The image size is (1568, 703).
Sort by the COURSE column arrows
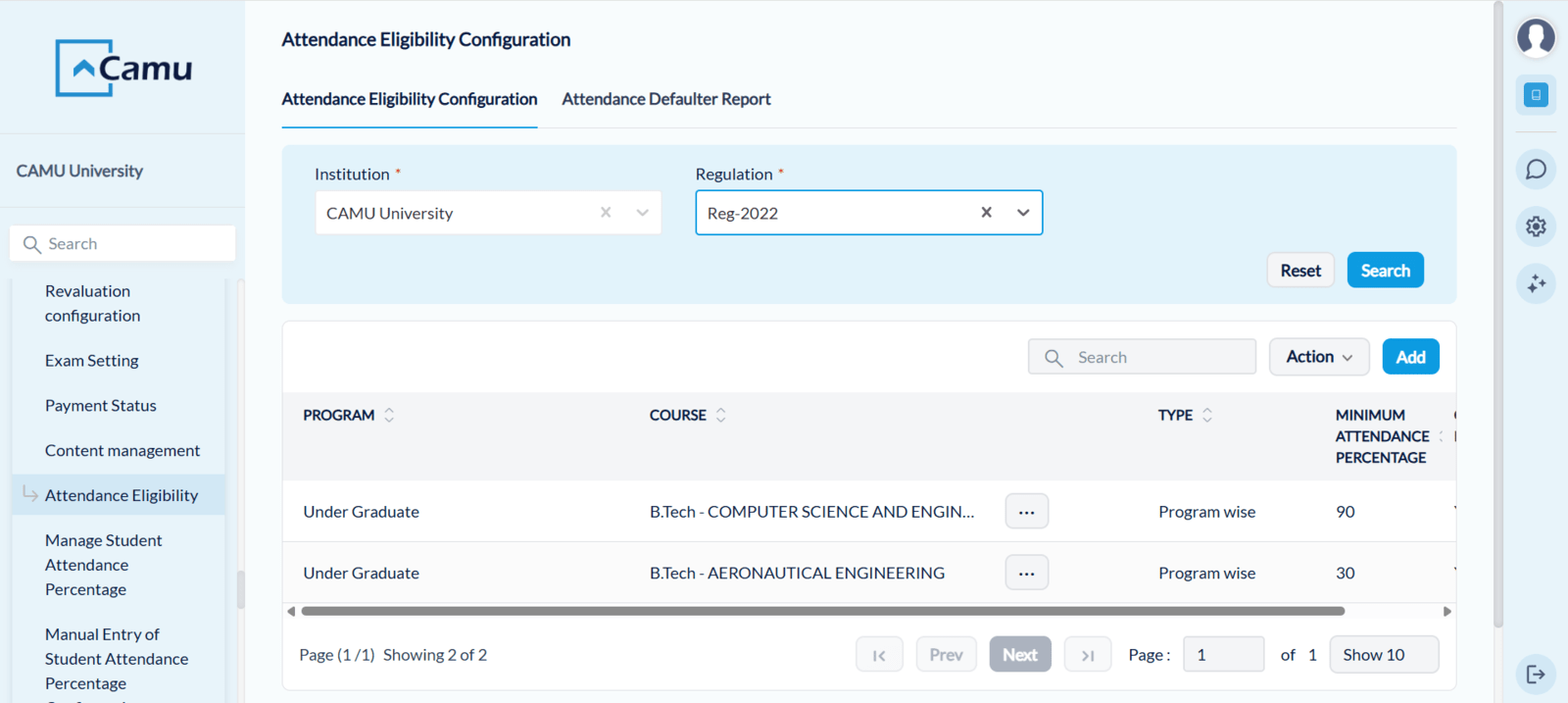(x=721, y=415)
